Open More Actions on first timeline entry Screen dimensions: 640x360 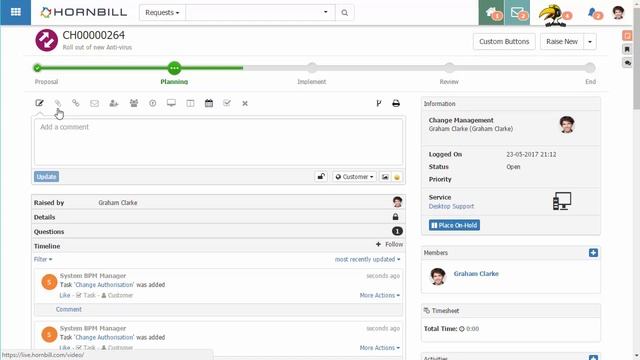(x=380, y=295)
